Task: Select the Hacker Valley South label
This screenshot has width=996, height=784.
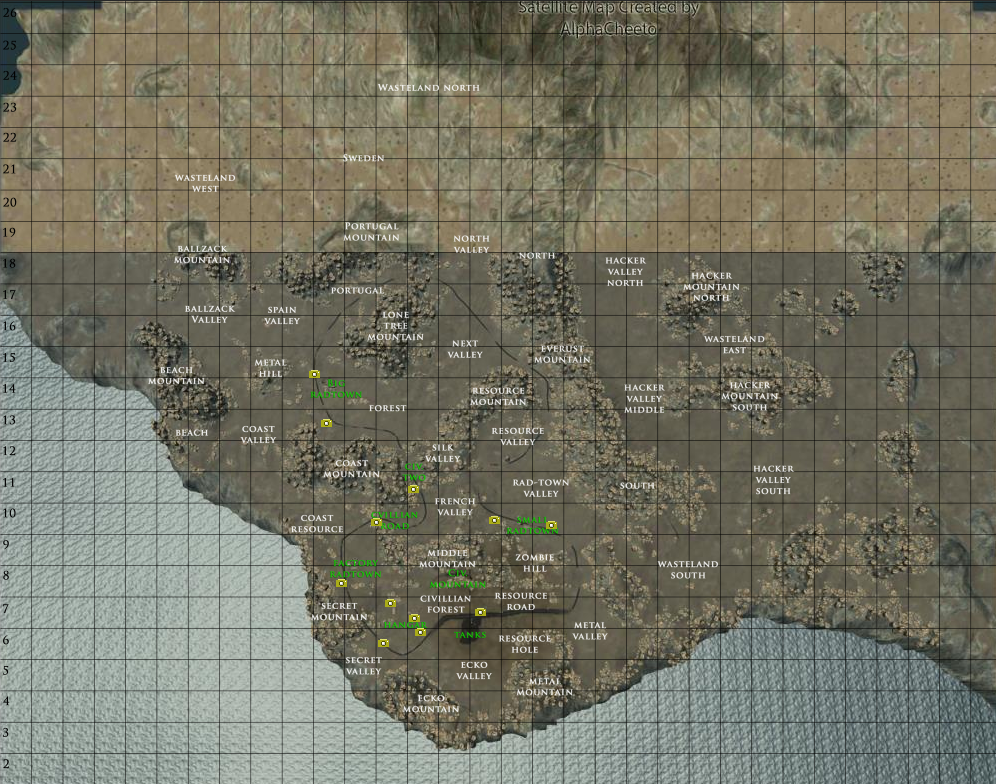Action: click(773, 480)
